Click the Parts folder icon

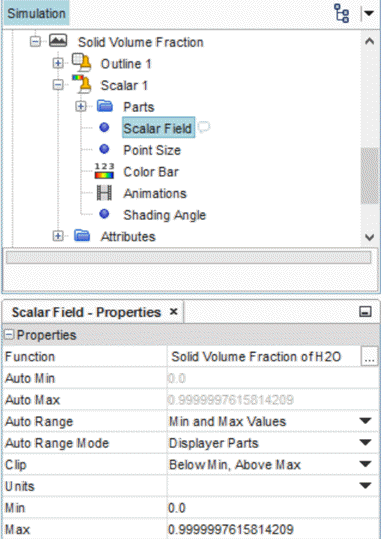105,106
